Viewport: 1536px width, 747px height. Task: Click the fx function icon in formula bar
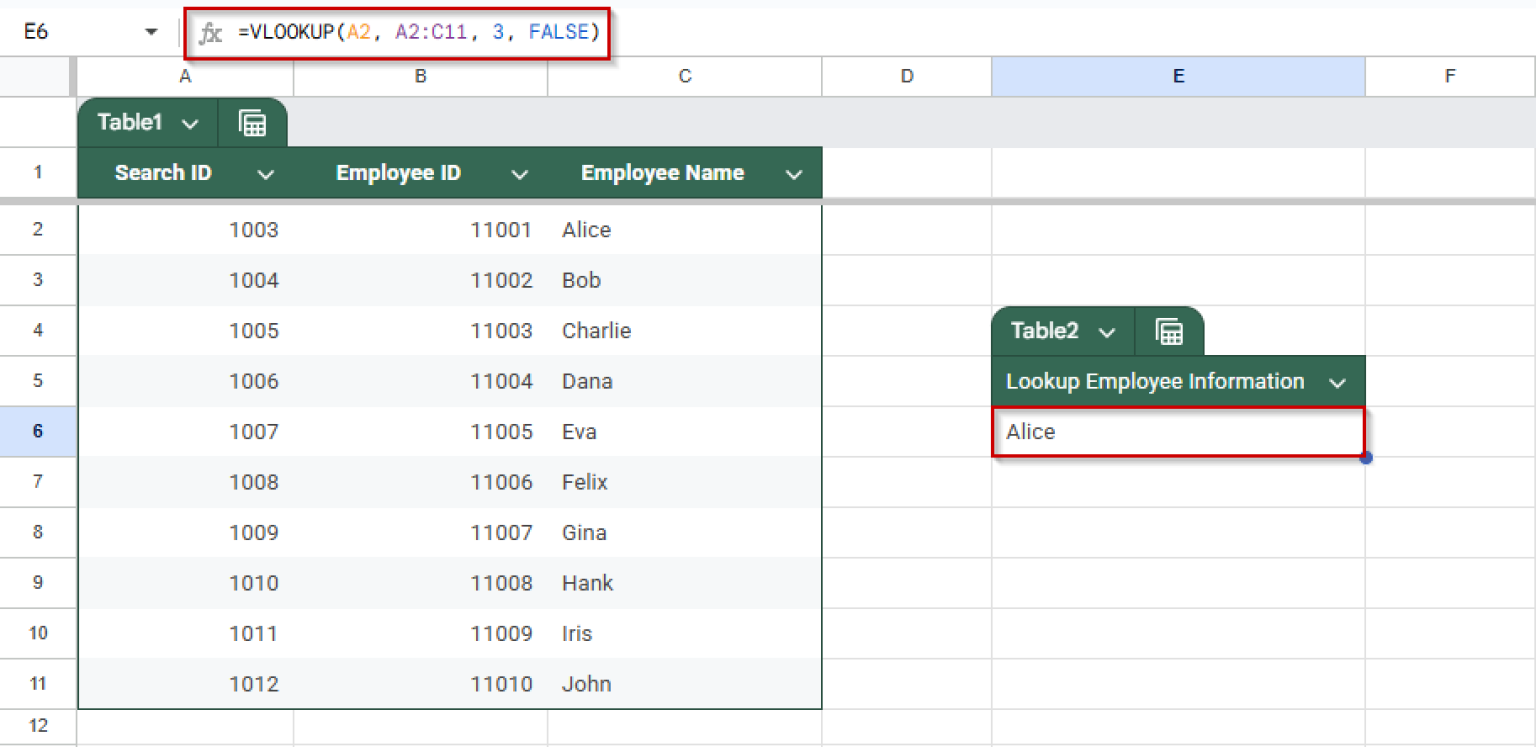pos(210,32)
